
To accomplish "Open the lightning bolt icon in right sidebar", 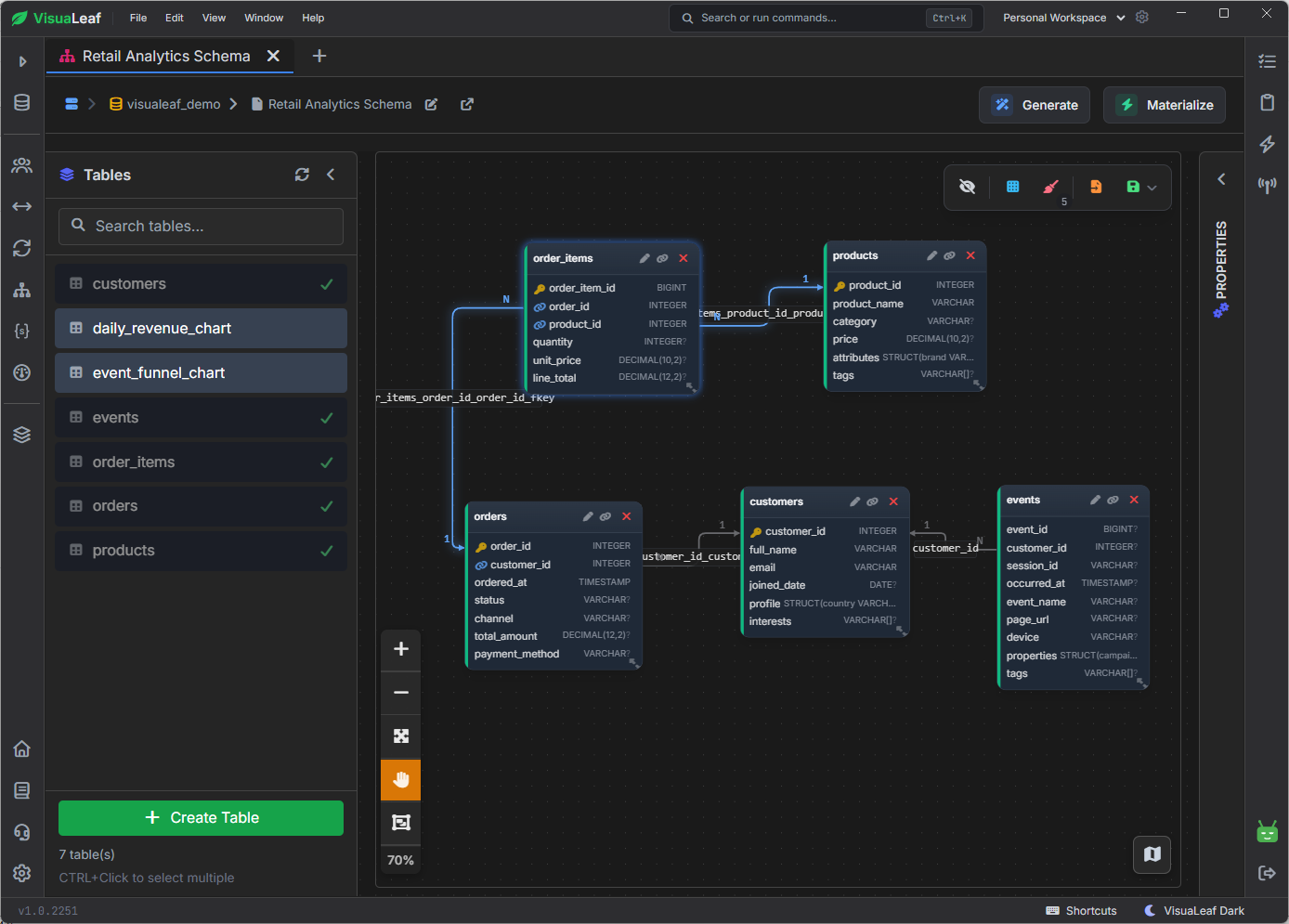I will point(1267,144).
